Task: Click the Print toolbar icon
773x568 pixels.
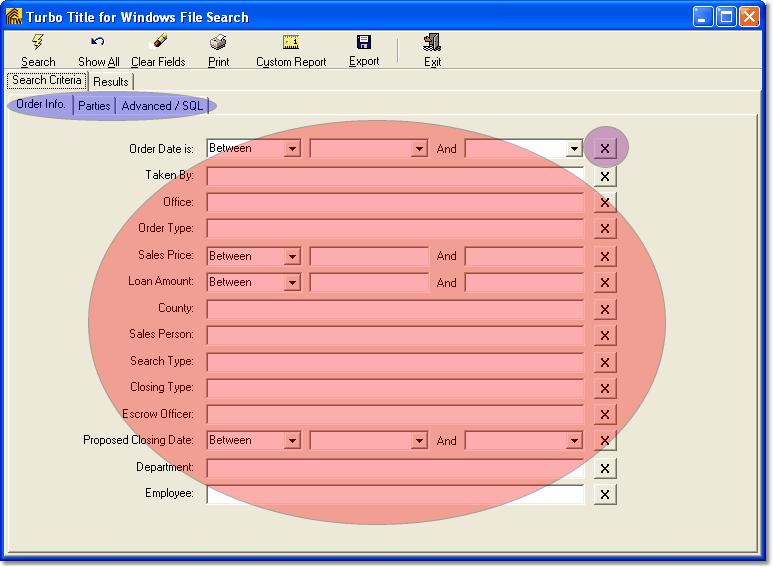Action: (218, 42)
